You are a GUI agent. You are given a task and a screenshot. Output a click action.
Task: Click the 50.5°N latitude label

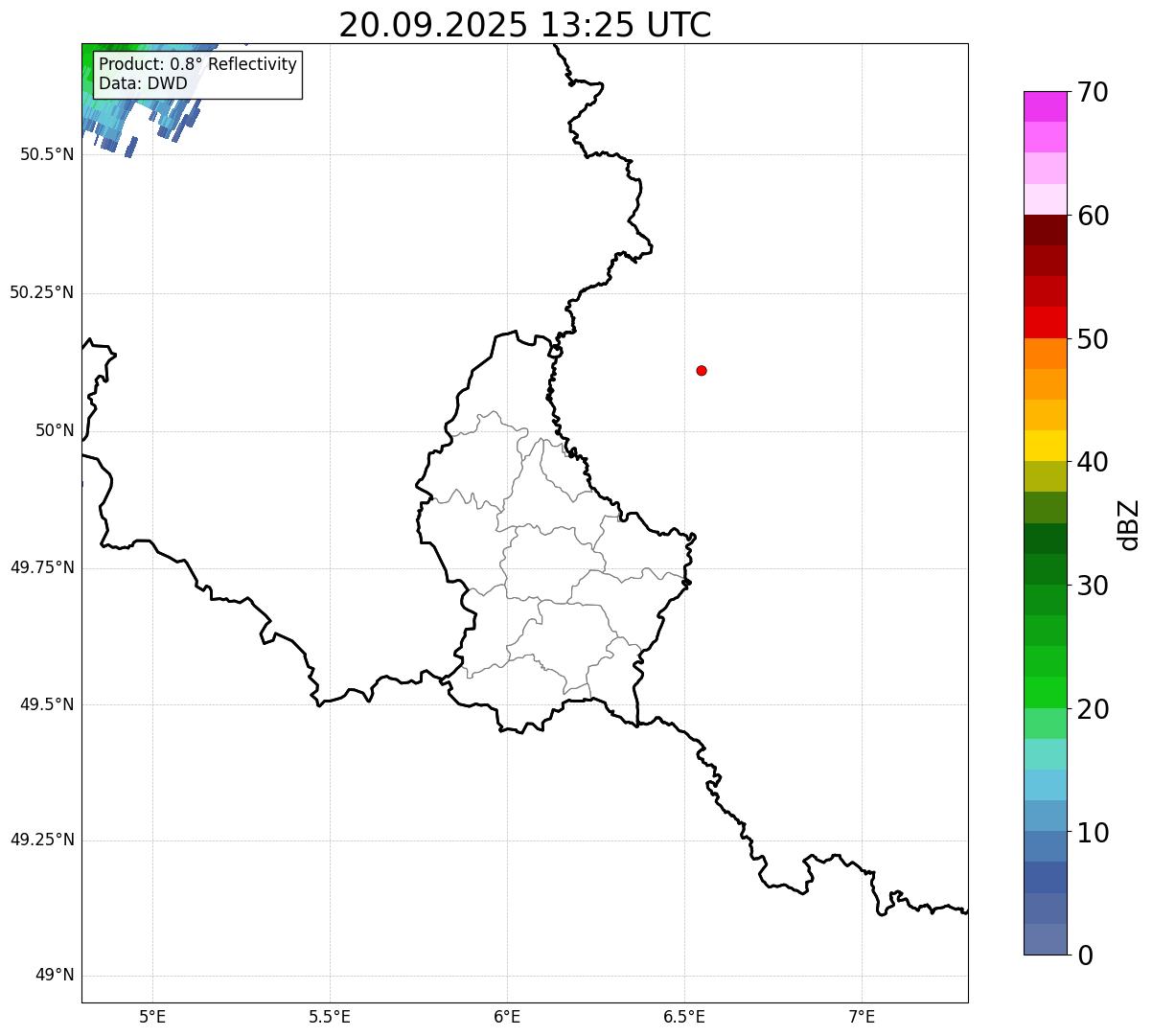pyautogui.click(x=47, y=154)
